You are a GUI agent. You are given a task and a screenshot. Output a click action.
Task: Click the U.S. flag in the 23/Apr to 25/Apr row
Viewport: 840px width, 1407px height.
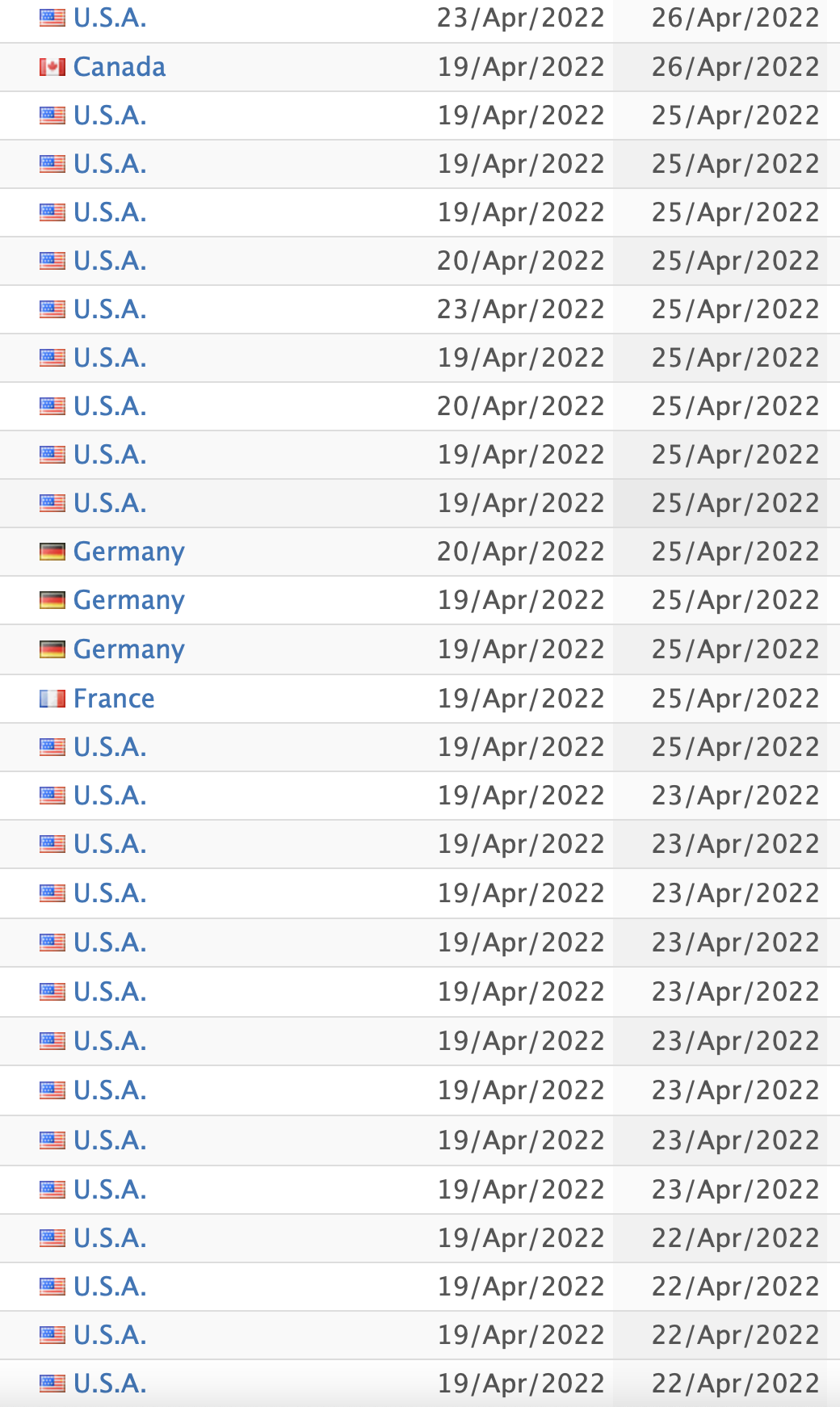pos(52,309)
